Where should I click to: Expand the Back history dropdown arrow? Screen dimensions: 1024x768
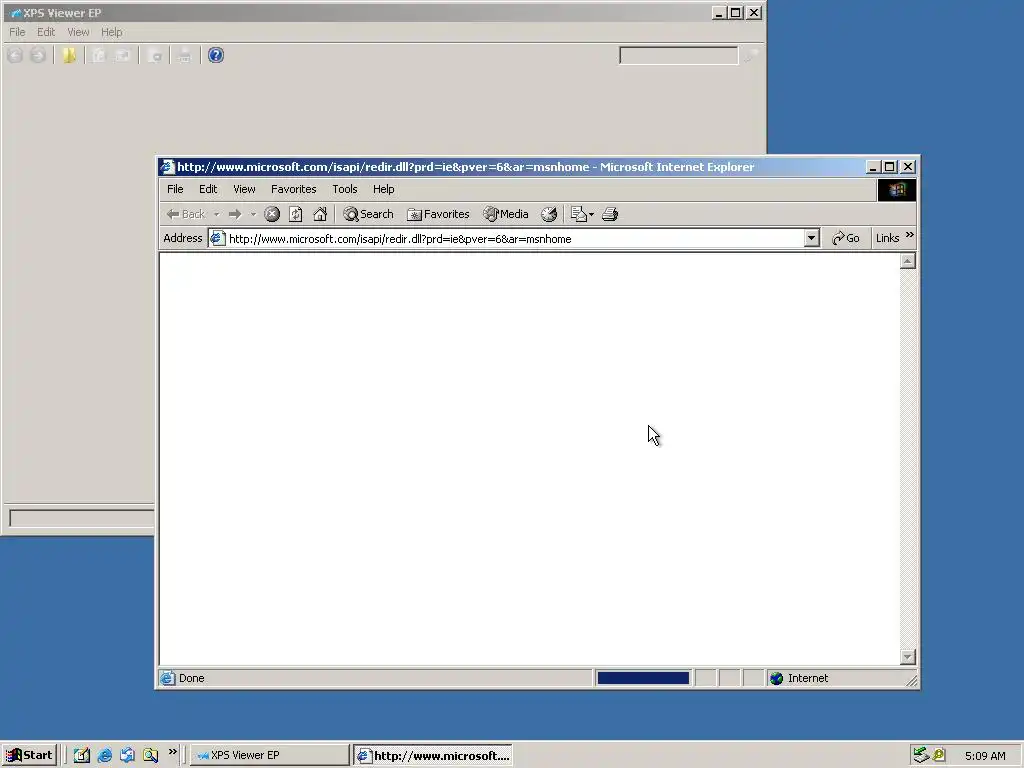pyautogui.click(x=216, y=214)
